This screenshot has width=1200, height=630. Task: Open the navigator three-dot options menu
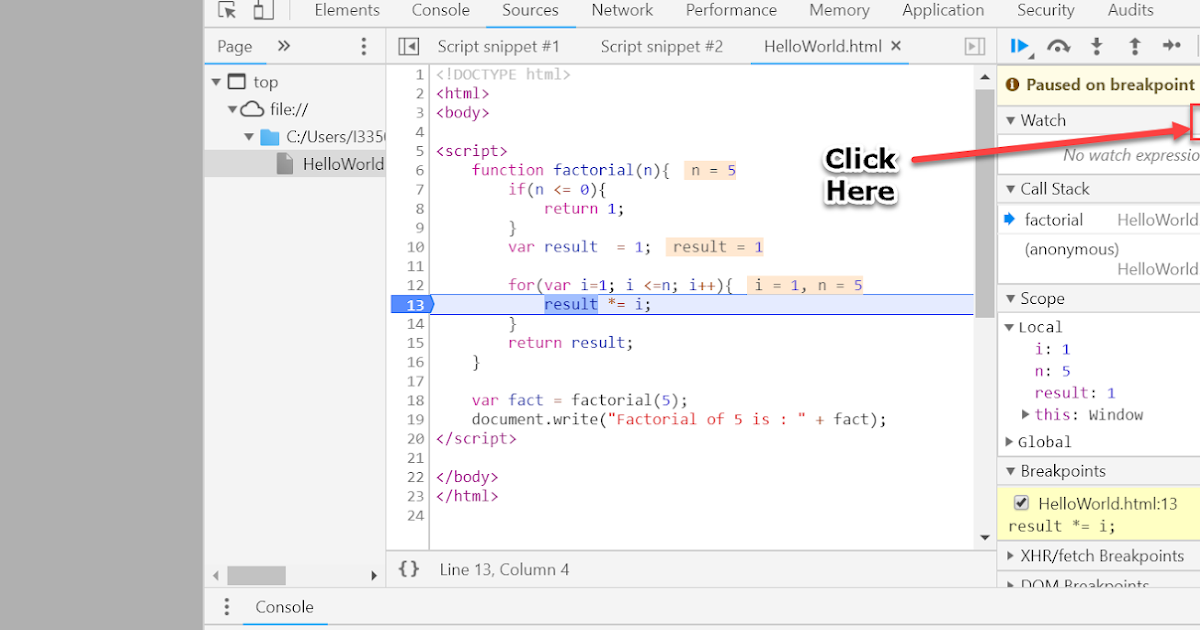click(x=364, y=46)
